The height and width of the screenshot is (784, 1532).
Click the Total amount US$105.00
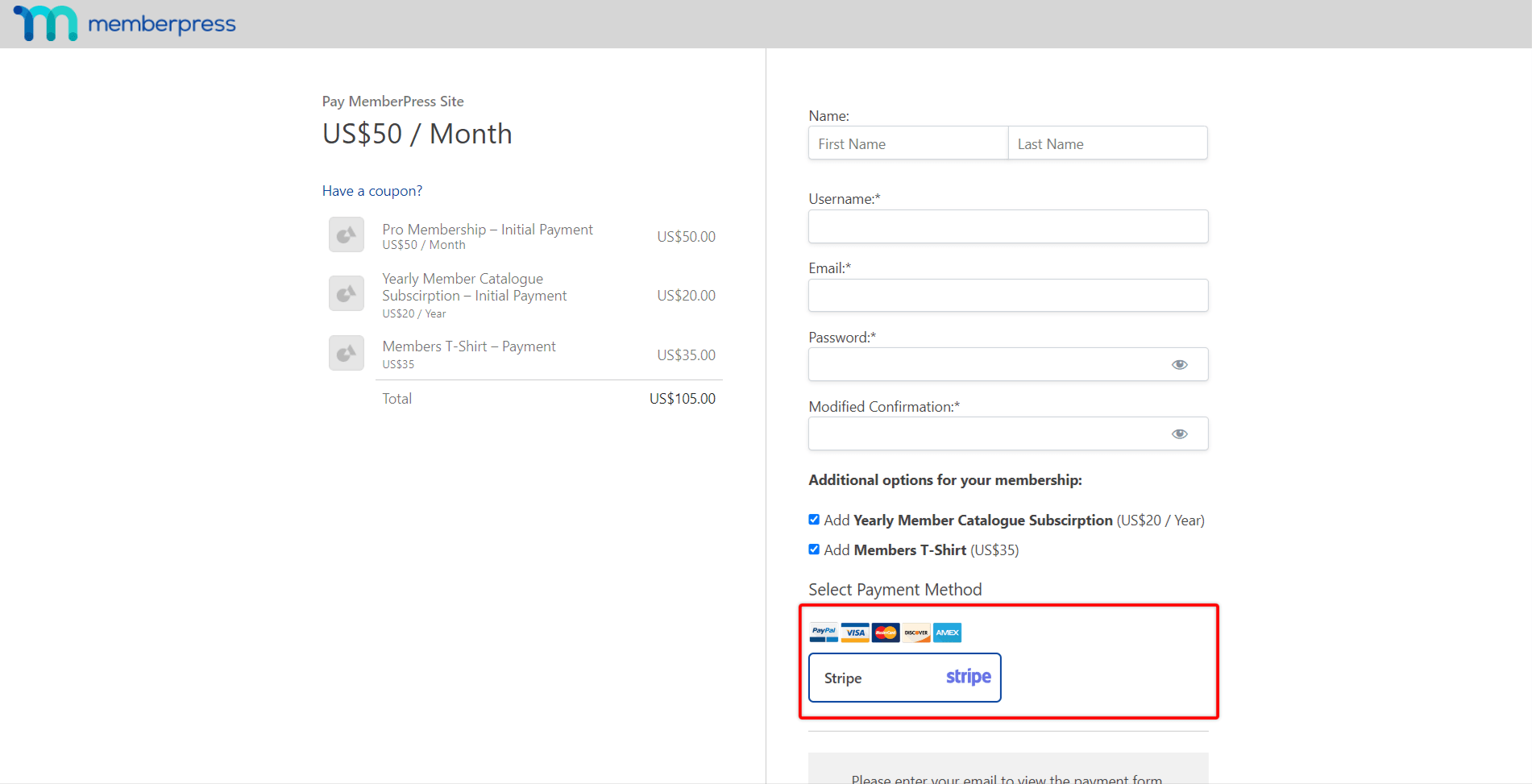[683, 399]
